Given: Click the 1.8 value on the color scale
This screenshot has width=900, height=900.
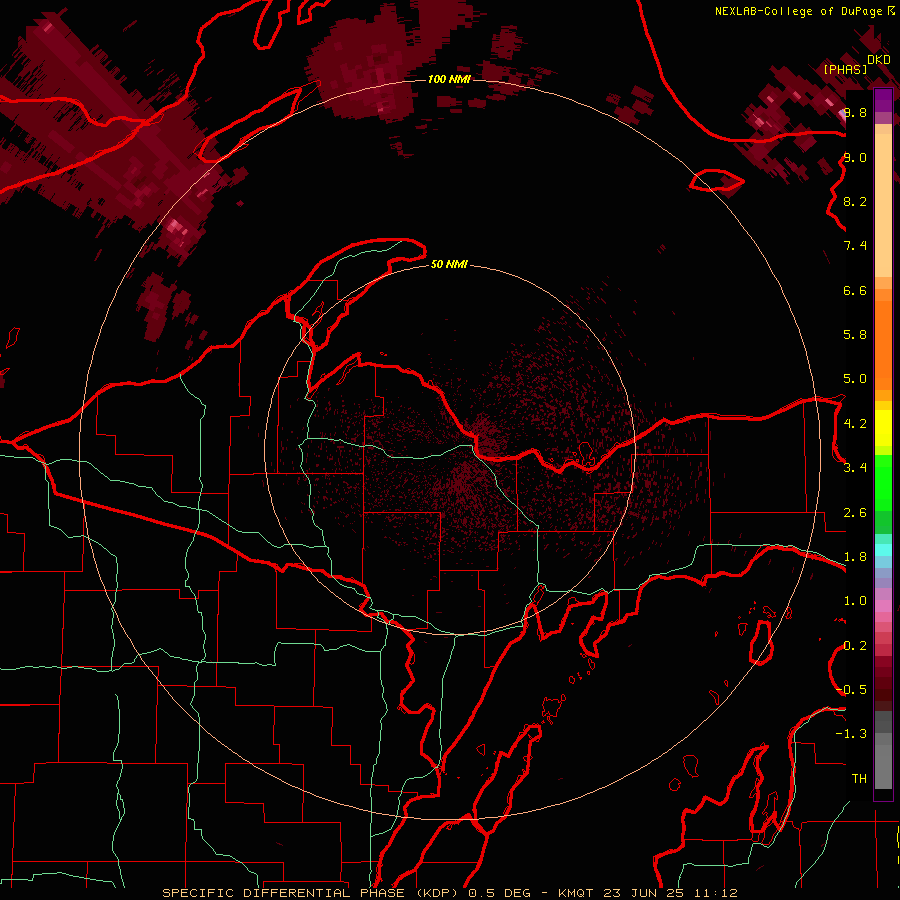Looking at the screenshot, I should (855, 557).
